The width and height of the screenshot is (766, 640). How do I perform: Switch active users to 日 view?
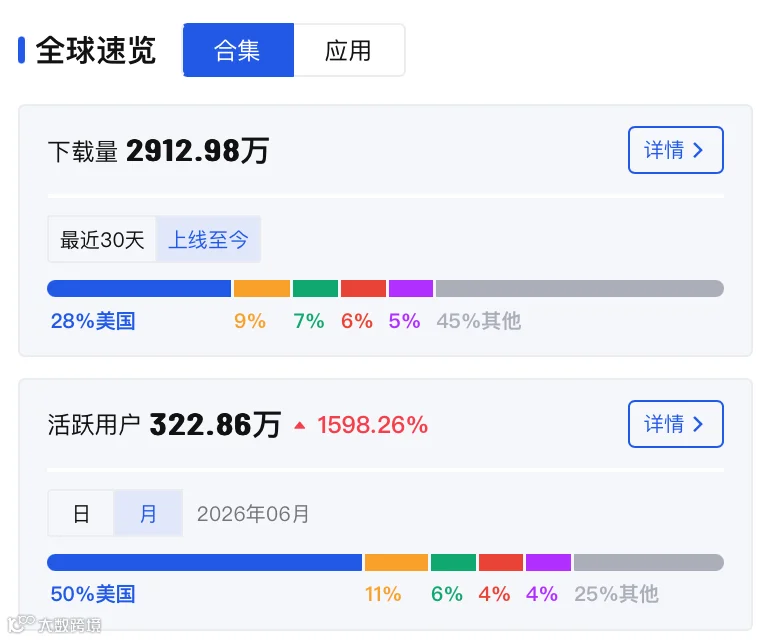click(x=81, y=514)
